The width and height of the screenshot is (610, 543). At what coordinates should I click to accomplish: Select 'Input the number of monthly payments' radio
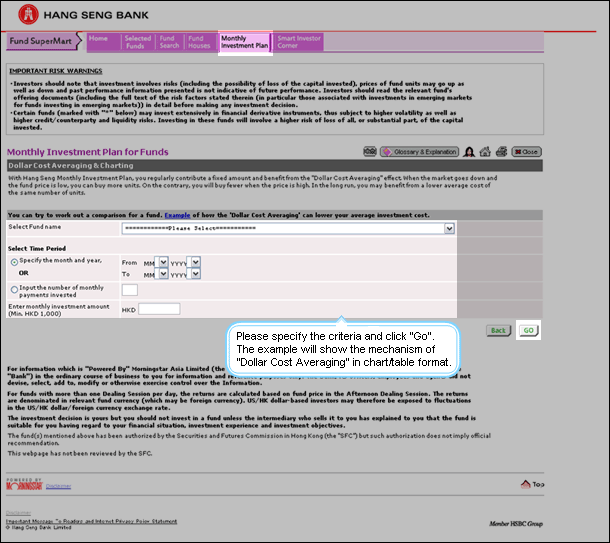pyautogui.click(x=14, y=289)
